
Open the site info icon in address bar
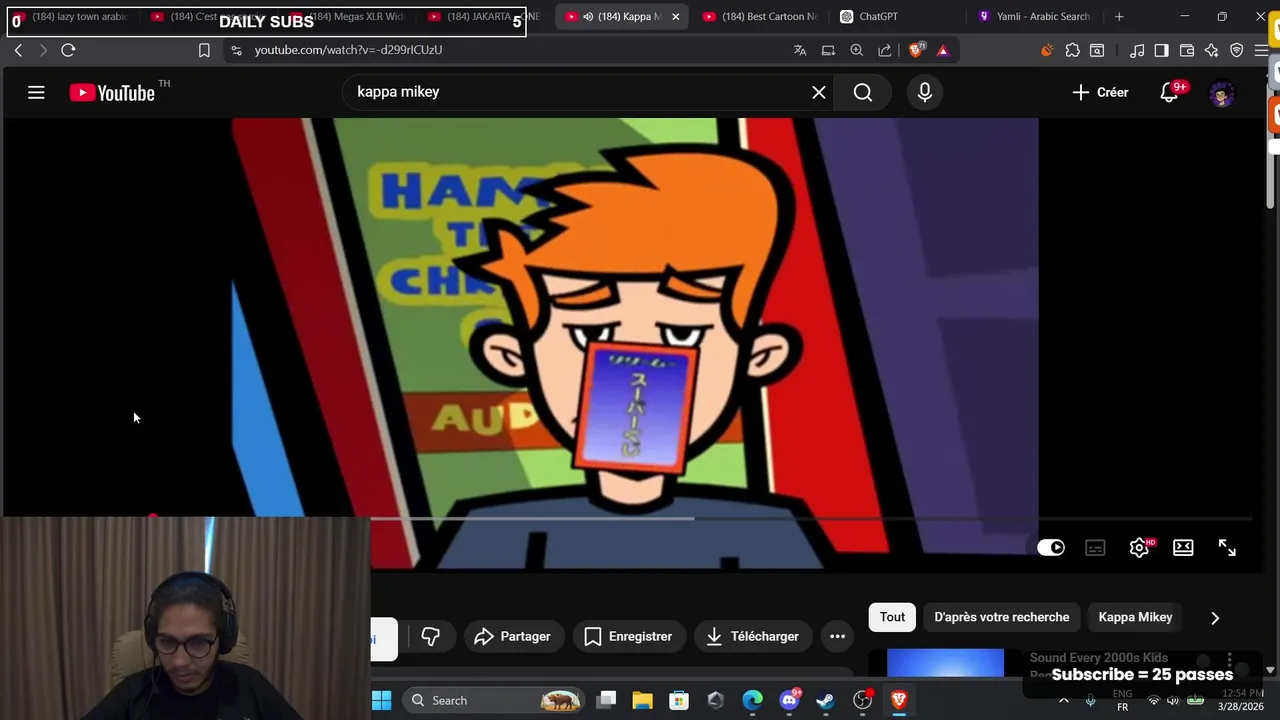tap(236, 50)
